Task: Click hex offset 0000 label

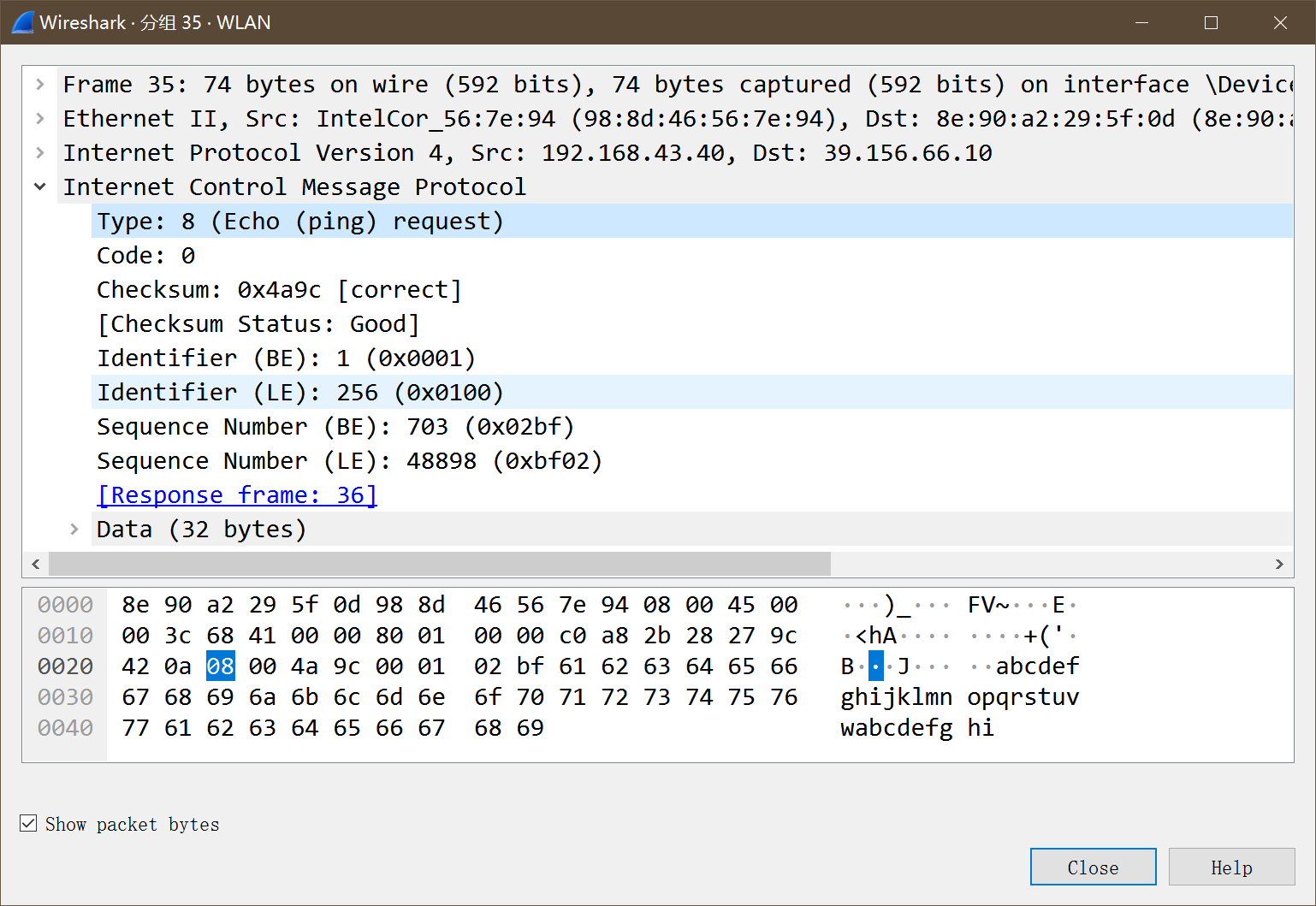Action: click(65, 604)
